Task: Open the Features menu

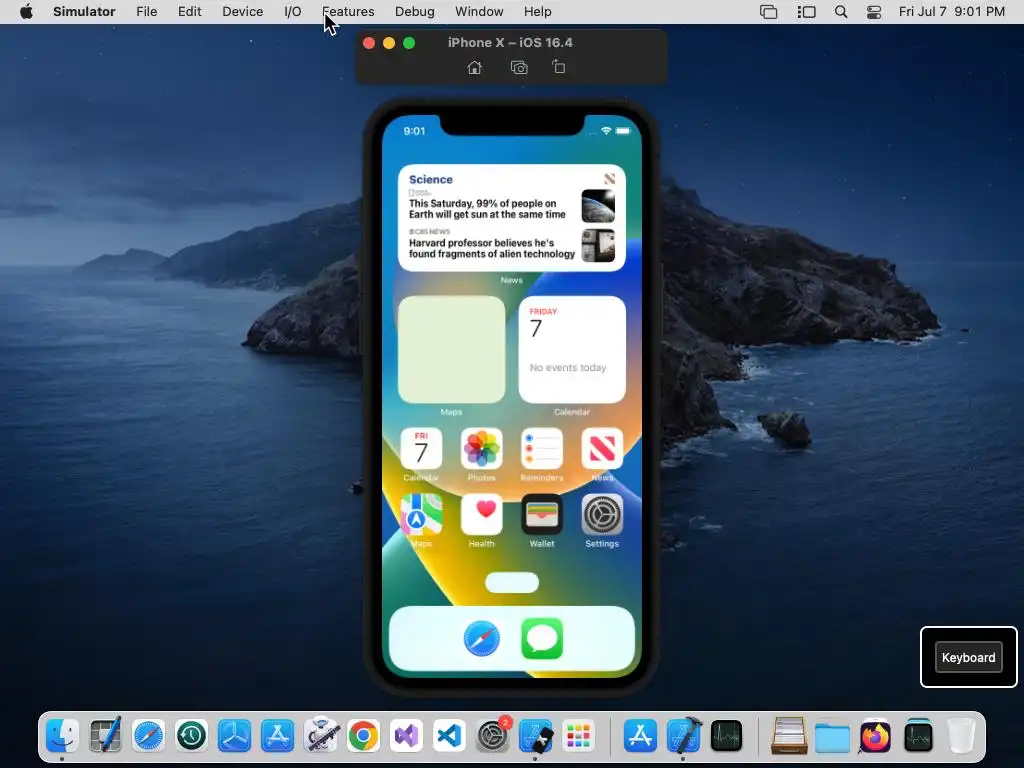Action: click(x=348, y=12)
